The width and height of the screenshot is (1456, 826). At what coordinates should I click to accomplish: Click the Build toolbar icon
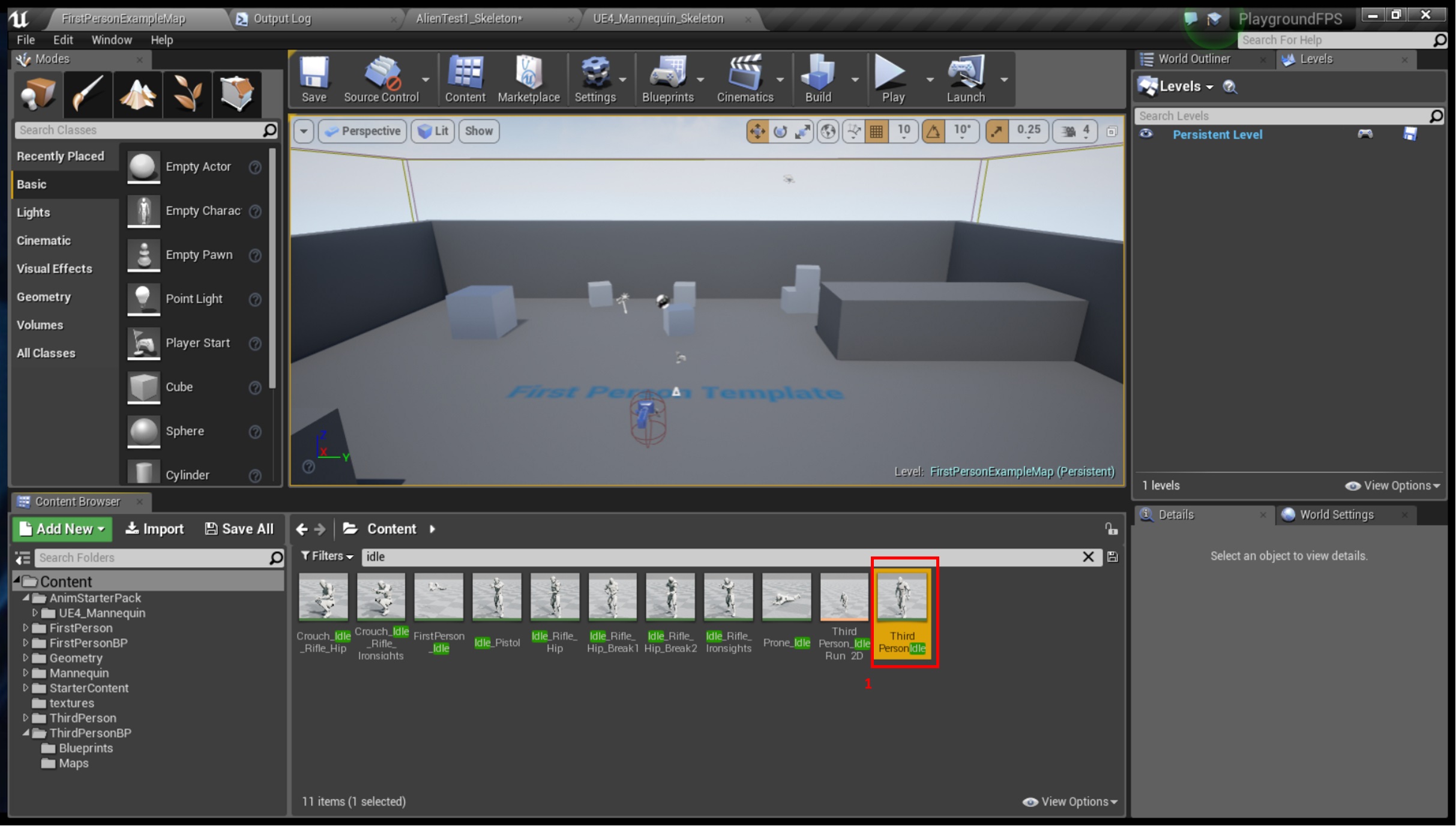coord(818,79)
